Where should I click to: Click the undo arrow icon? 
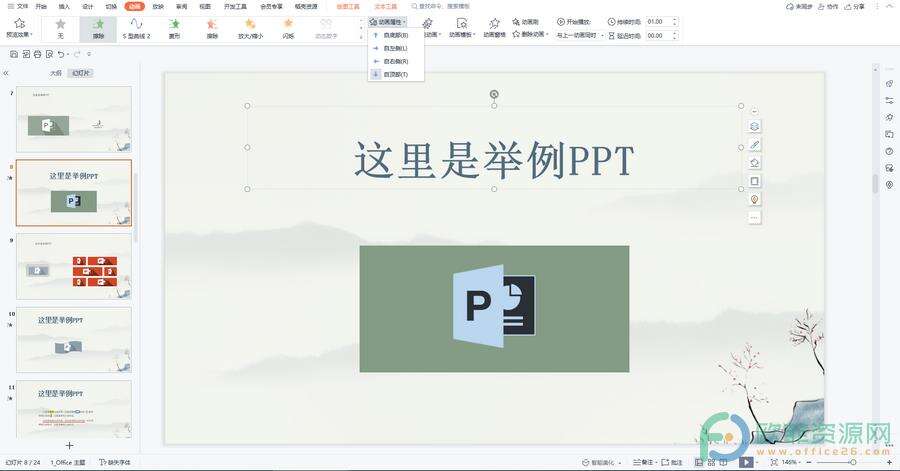60,54
